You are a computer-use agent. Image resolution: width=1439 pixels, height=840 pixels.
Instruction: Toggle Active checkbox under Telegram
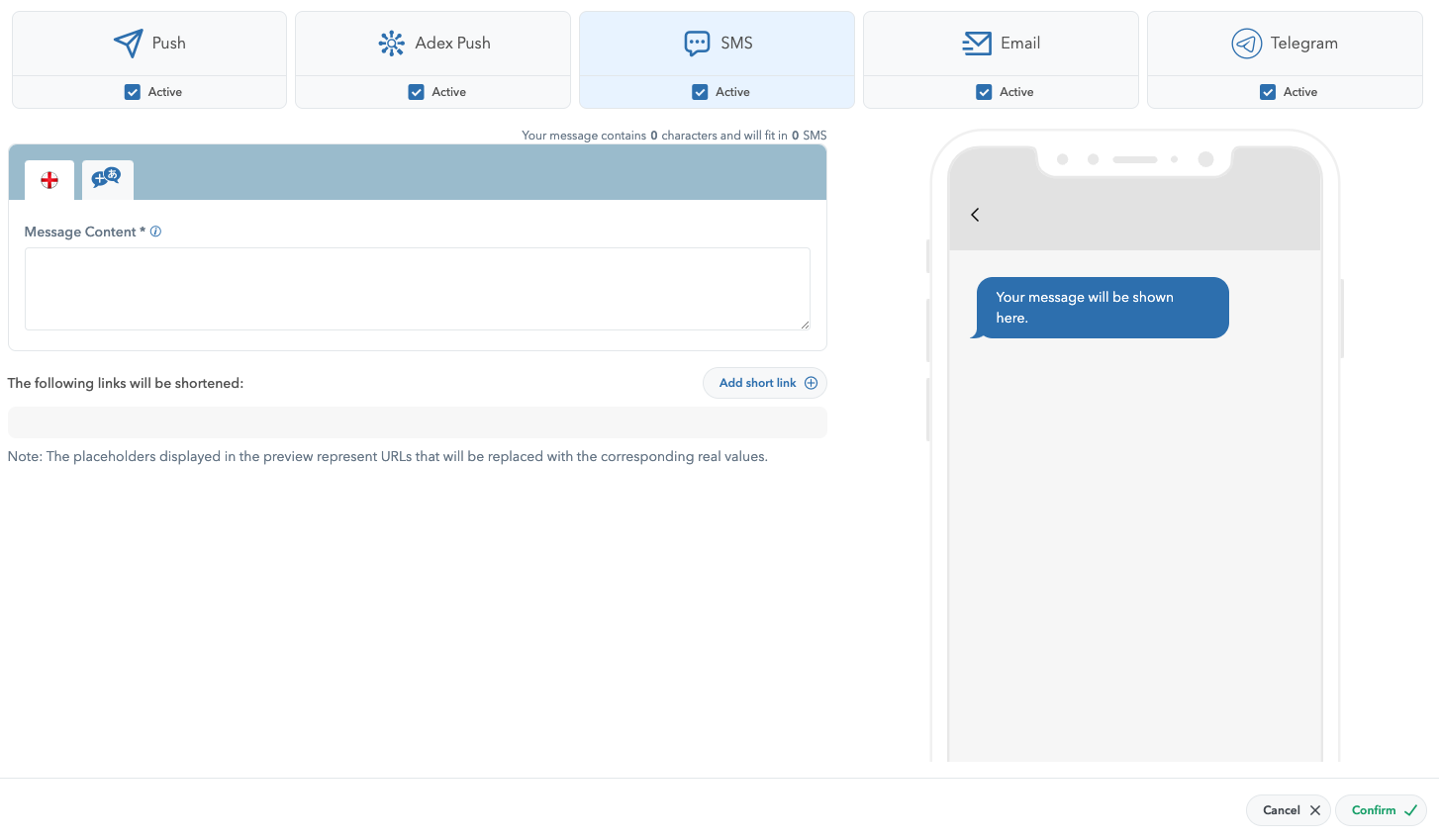(1268, 92)
